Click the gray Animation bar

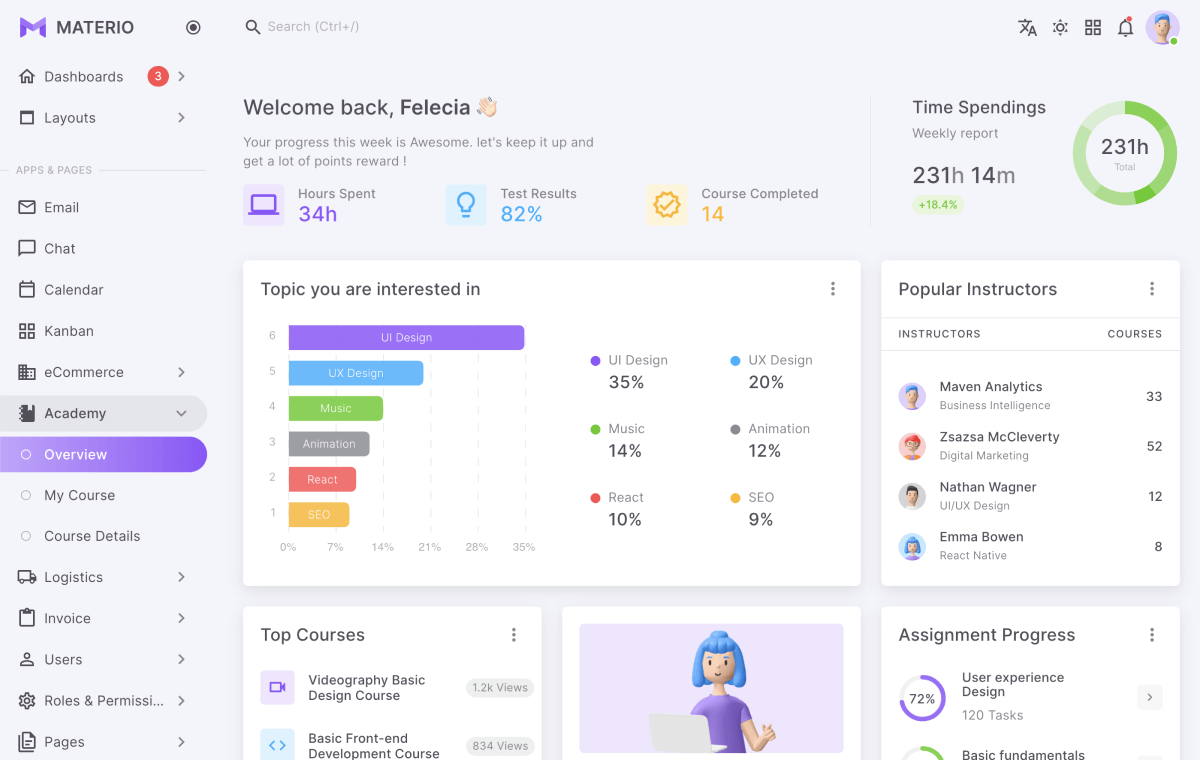pos(329,444)
